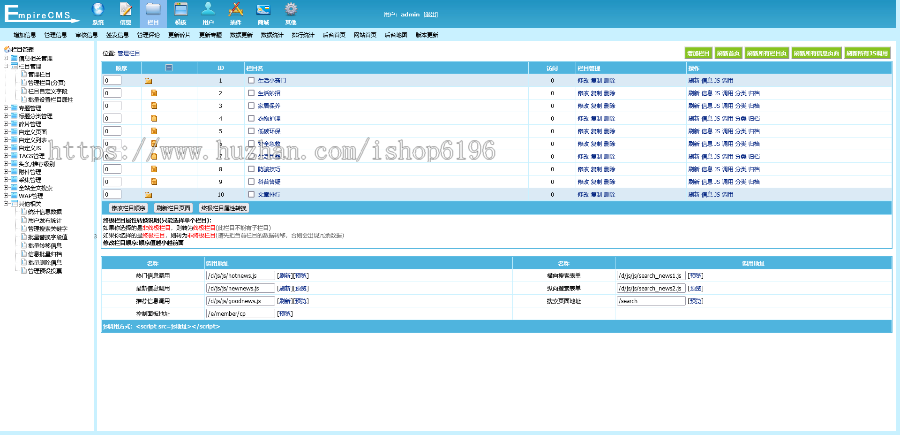
Task: Open 管理评论 in the submenu bar
Action: pos(148,35)
